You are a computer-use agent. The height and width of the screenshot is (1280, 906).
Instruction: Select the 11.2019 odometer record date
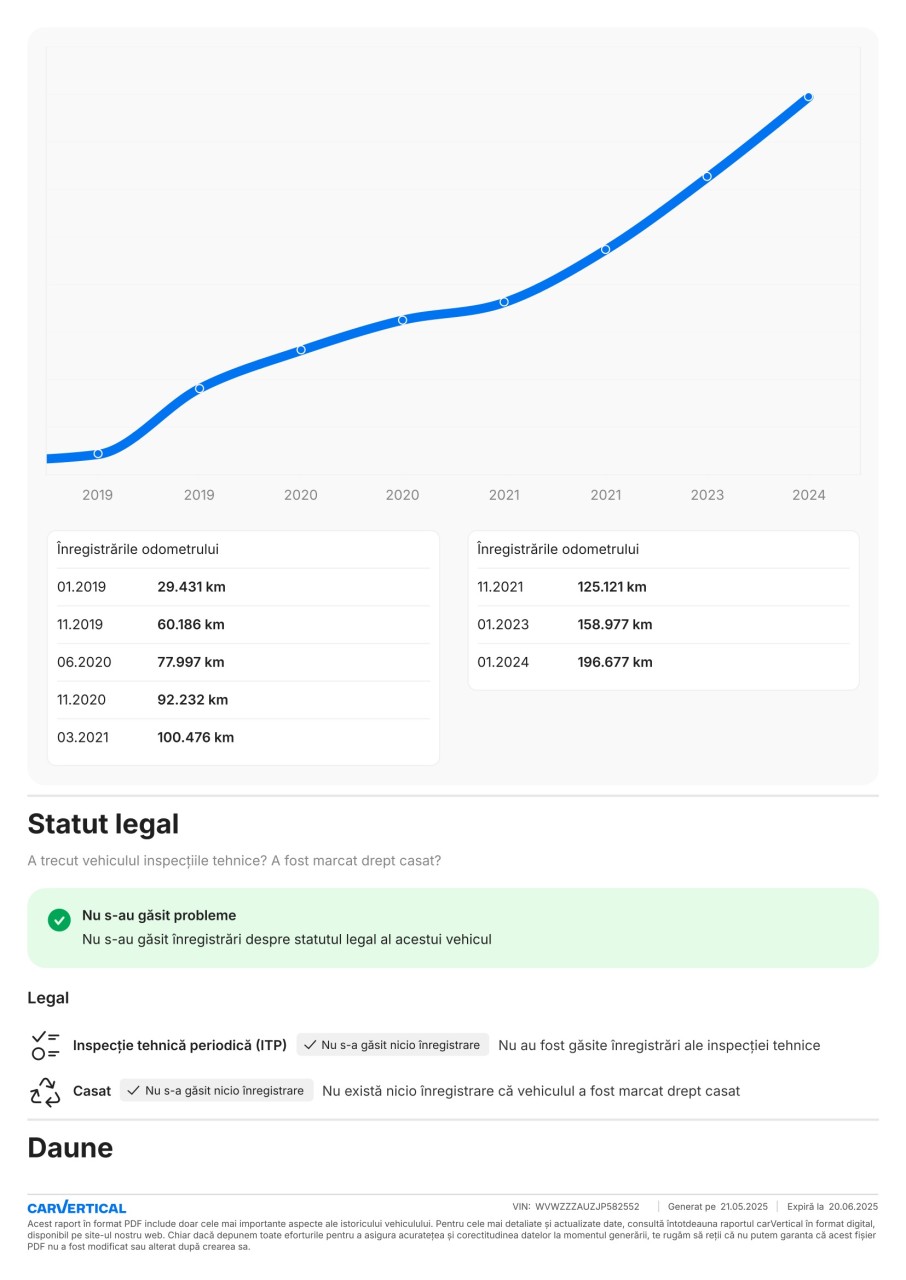[x=80, y=625]
